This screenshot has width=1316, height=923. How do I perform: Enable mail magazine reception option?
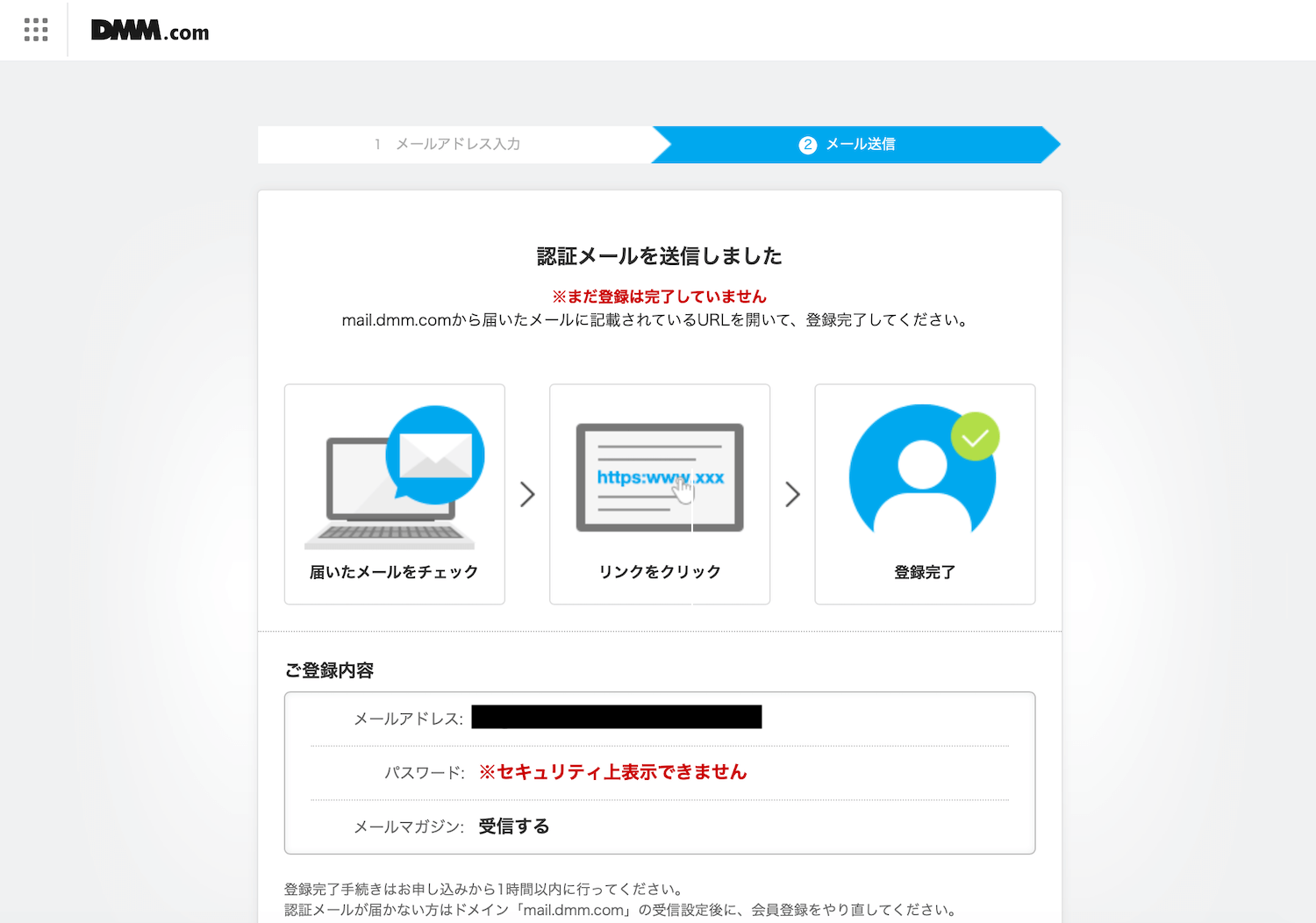pos(512,826)
